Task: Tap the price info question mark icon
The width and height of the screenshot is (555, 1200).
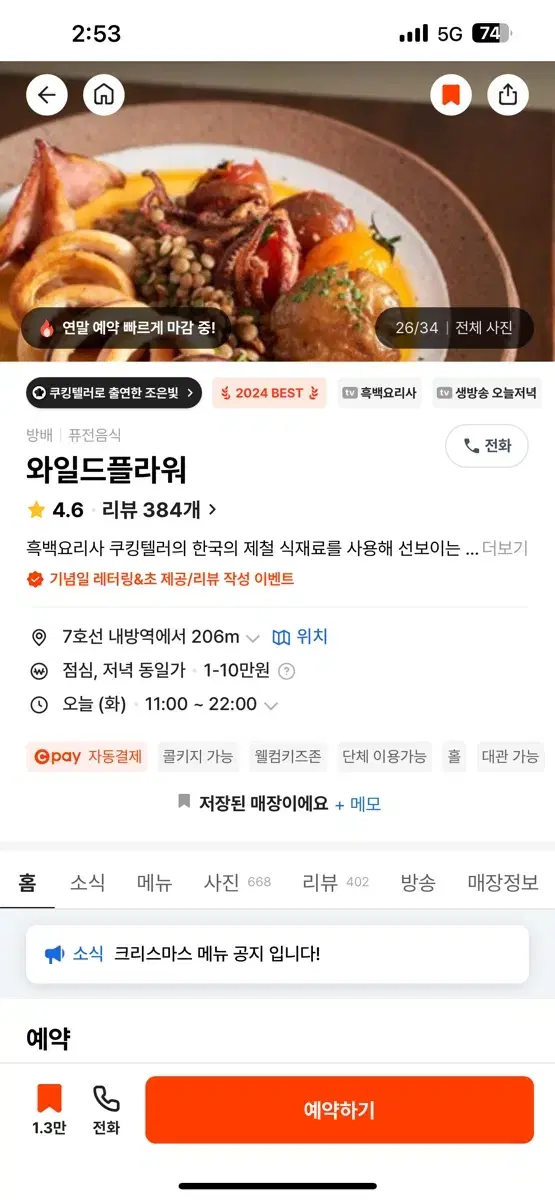Action: 286,671
